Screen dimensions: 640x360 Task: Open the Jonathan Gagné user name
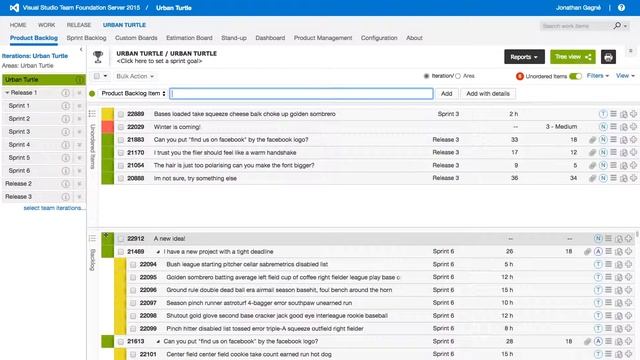pyautogui.click(x=578, y=8)
